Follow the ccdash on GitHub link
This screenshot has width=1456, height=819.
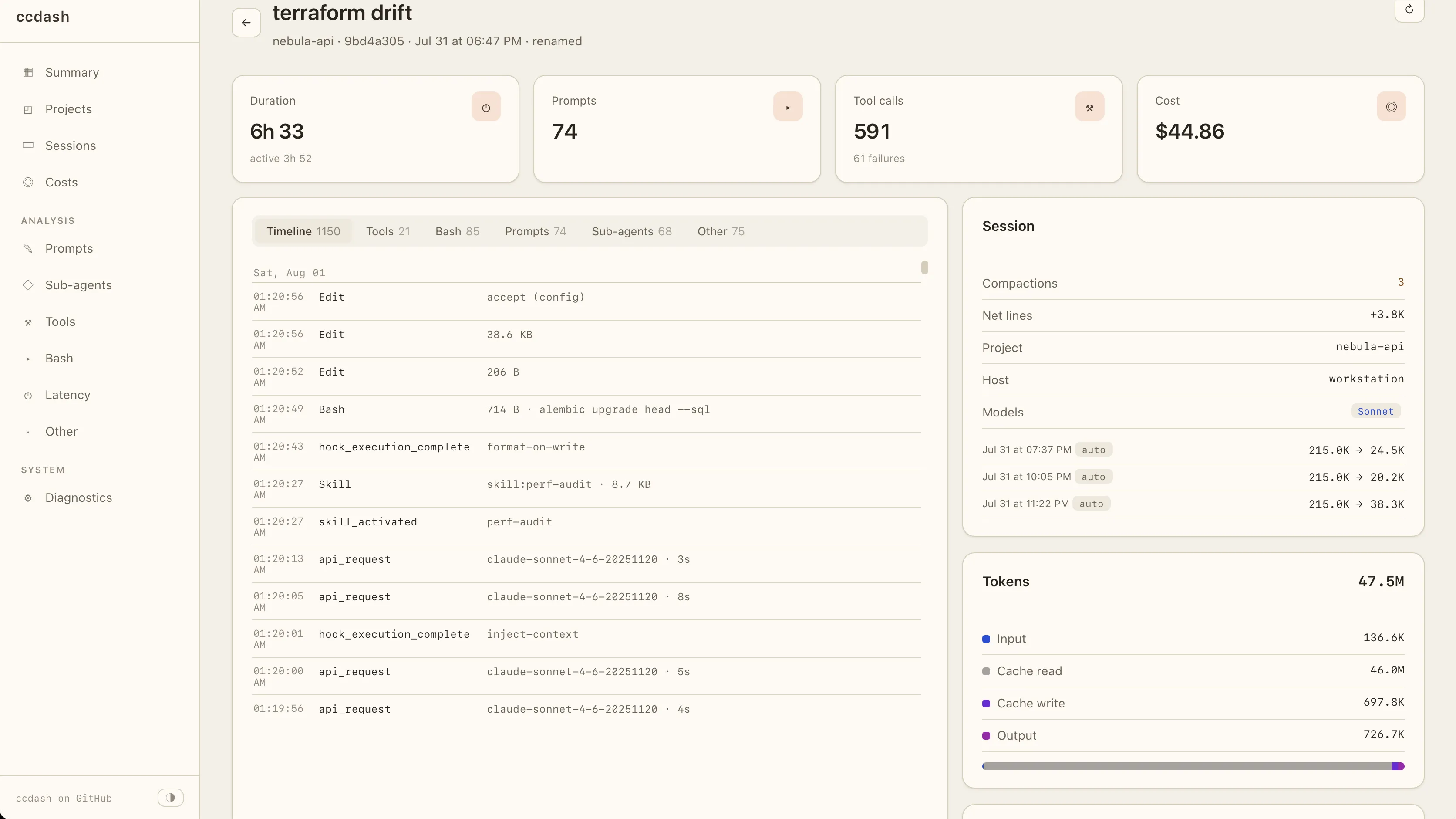[x=64, y=798]
